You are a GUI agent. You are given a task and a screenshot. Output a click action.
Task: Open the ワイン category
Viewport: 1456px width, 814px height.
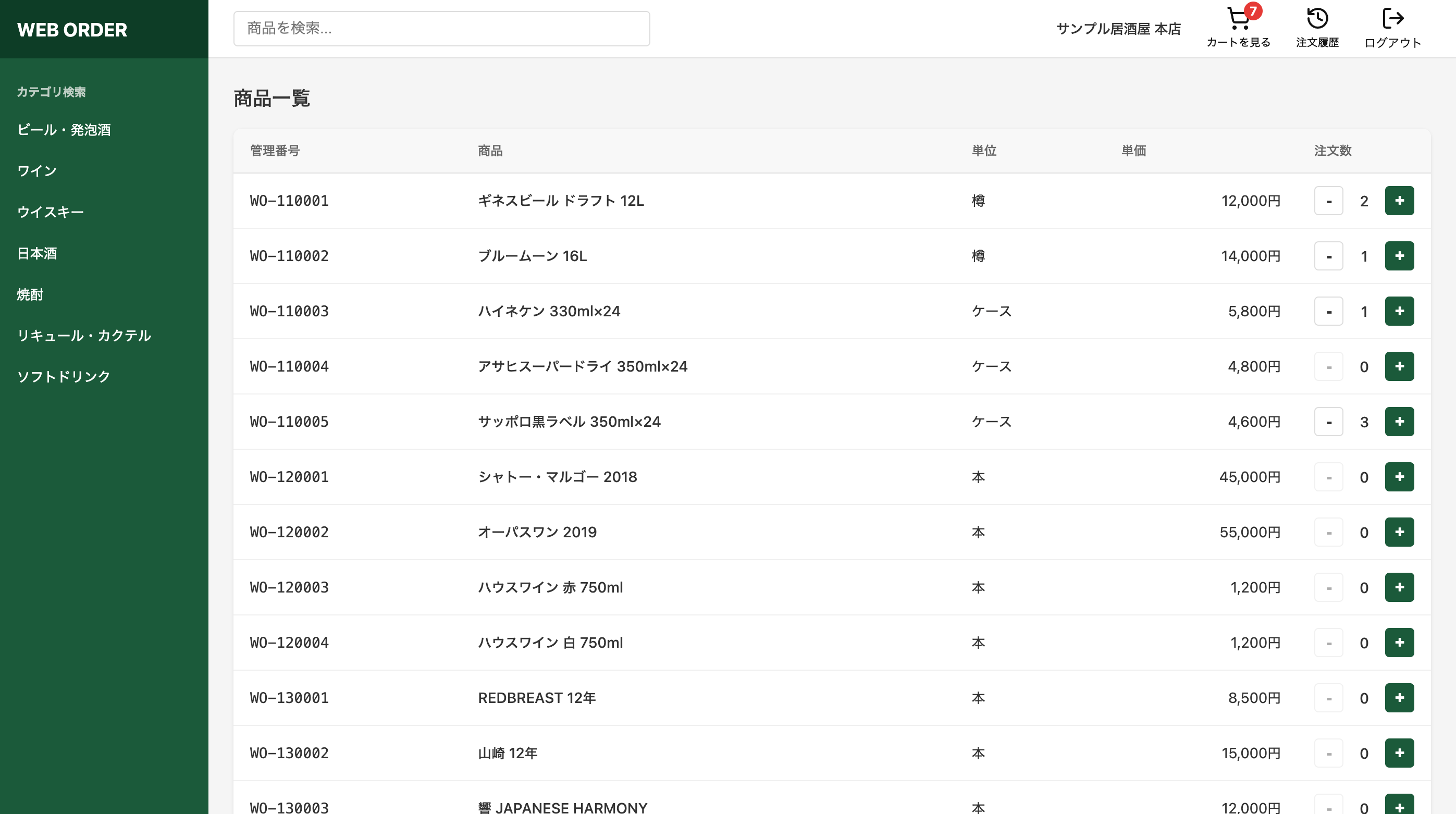[x=37, y=171]
